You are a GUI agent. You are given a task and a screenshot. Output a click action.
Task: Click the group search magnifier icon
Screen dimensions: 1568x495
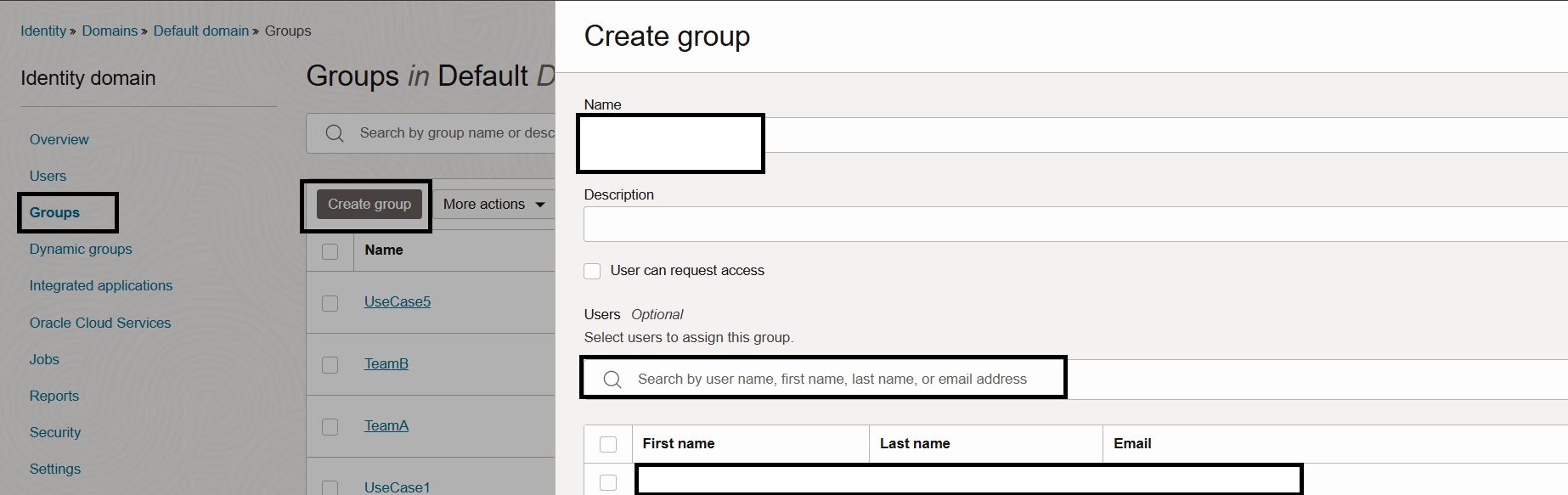pos(335,133)
